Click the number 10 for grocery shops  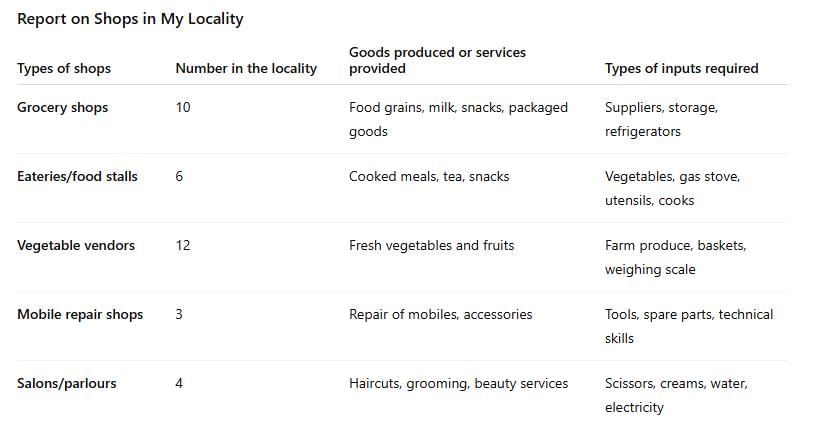[183, 107]
